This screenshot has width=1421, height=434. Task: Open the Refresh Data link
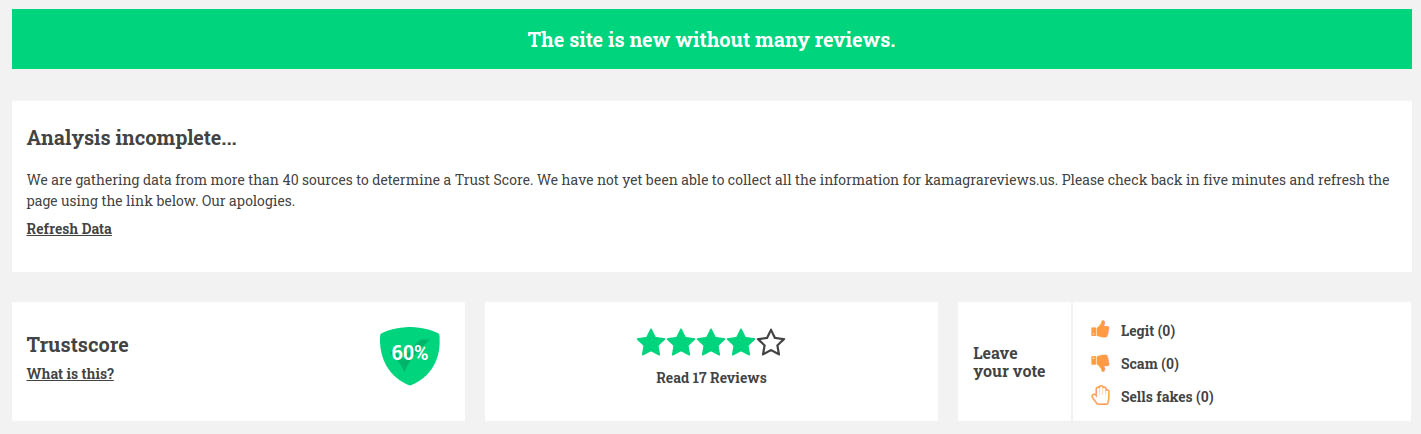69,229
